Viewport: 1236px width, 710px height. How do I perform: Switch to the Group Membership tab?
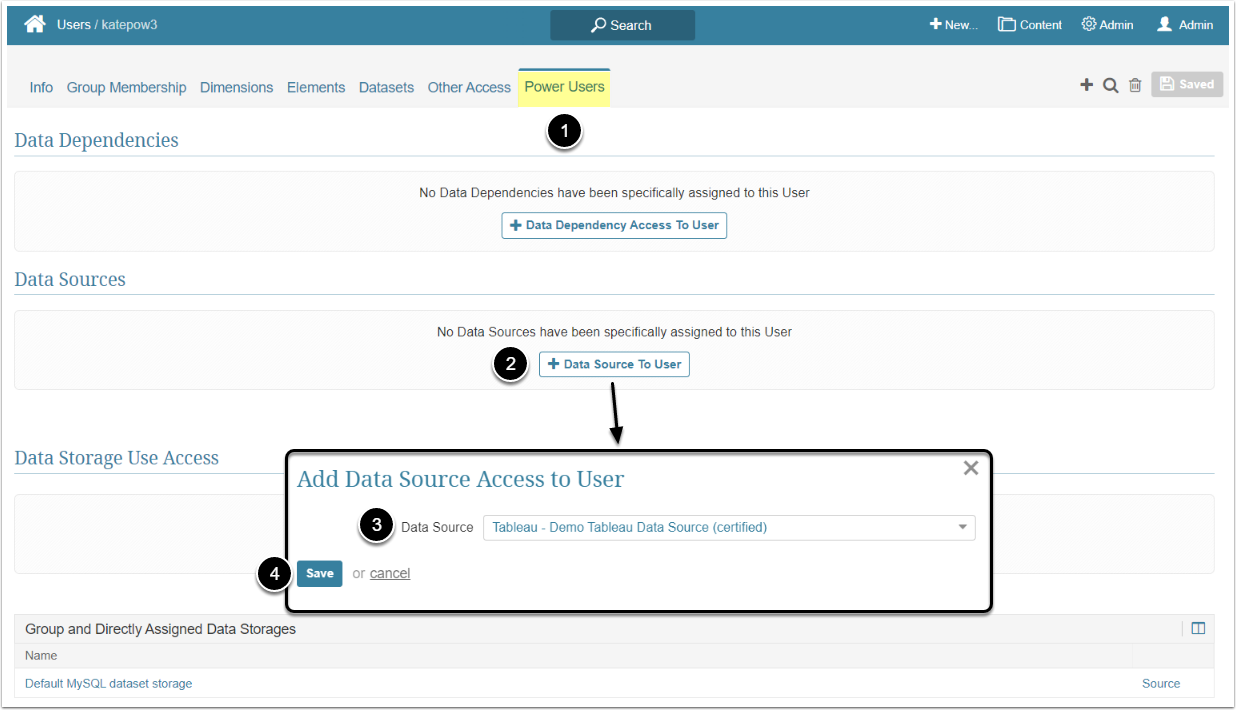pos(126,88)
